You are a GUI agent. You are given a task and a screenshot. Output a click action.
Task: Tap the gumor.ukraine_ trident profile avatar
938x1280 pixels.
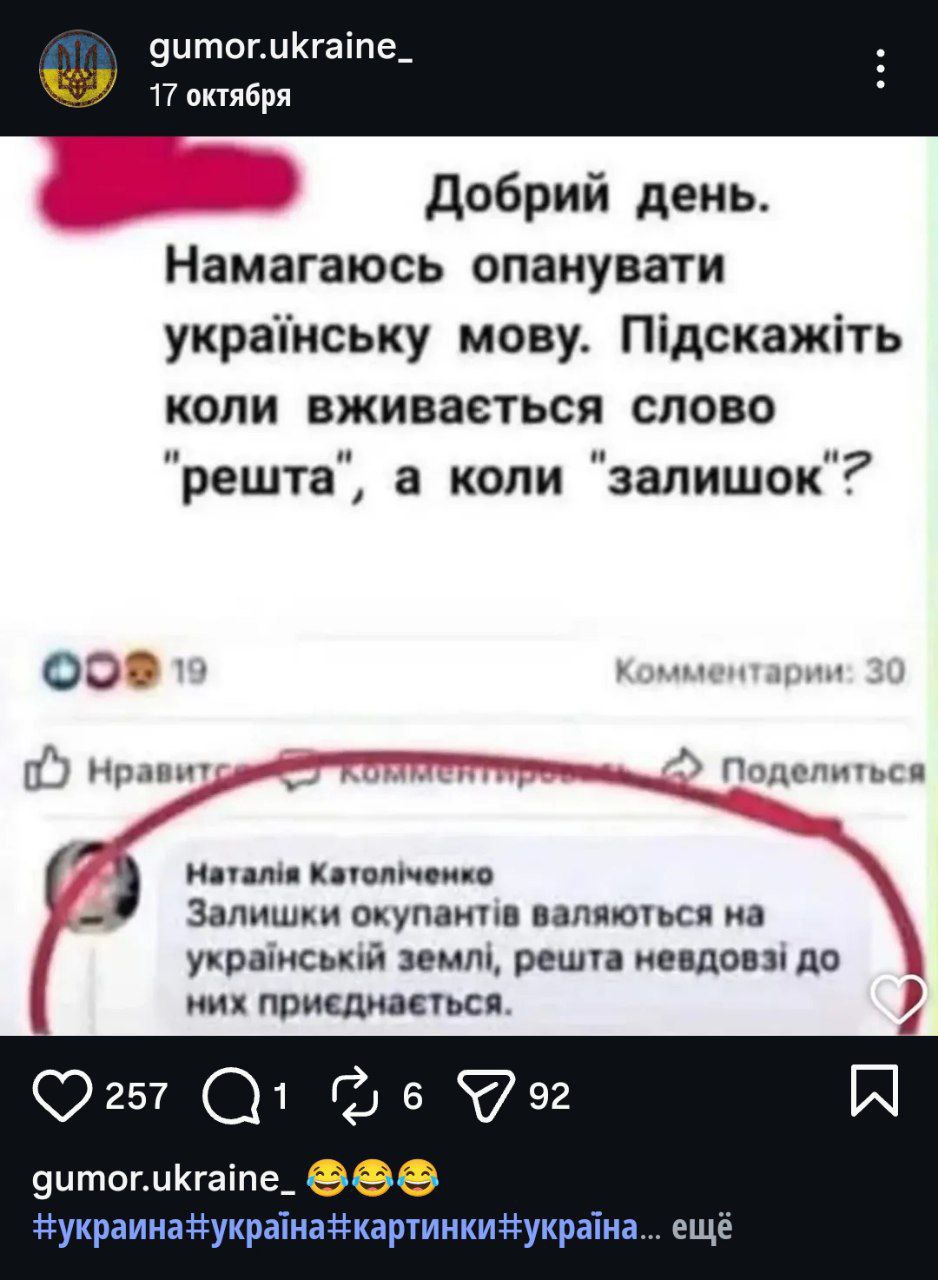(78, 68)
